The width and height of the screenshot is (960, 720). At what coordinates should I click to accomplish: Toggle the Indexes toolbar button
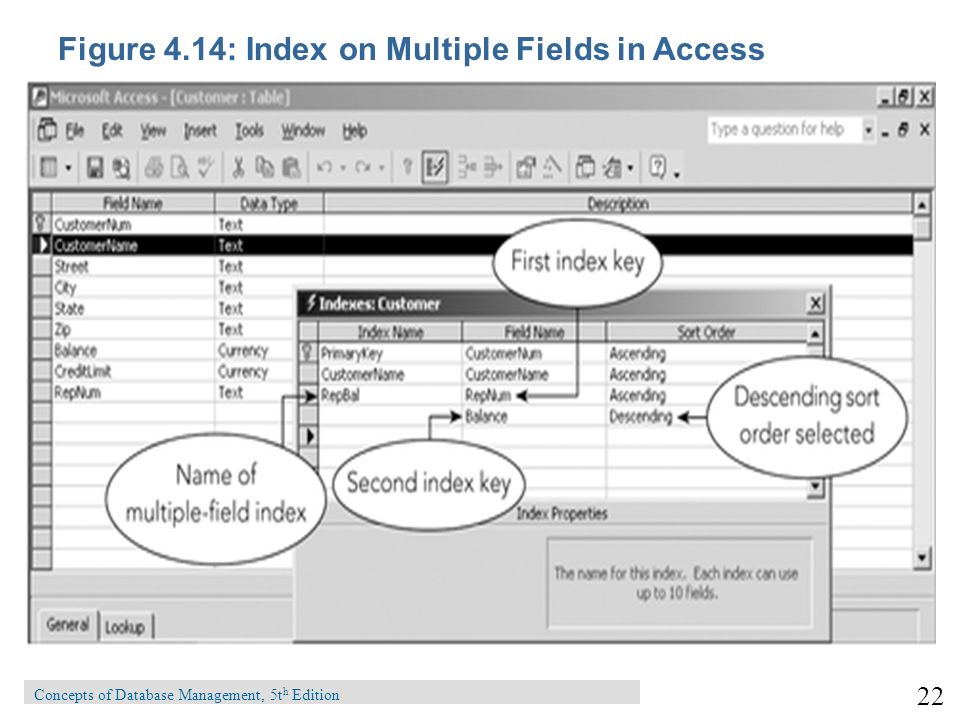pos(435,167)
